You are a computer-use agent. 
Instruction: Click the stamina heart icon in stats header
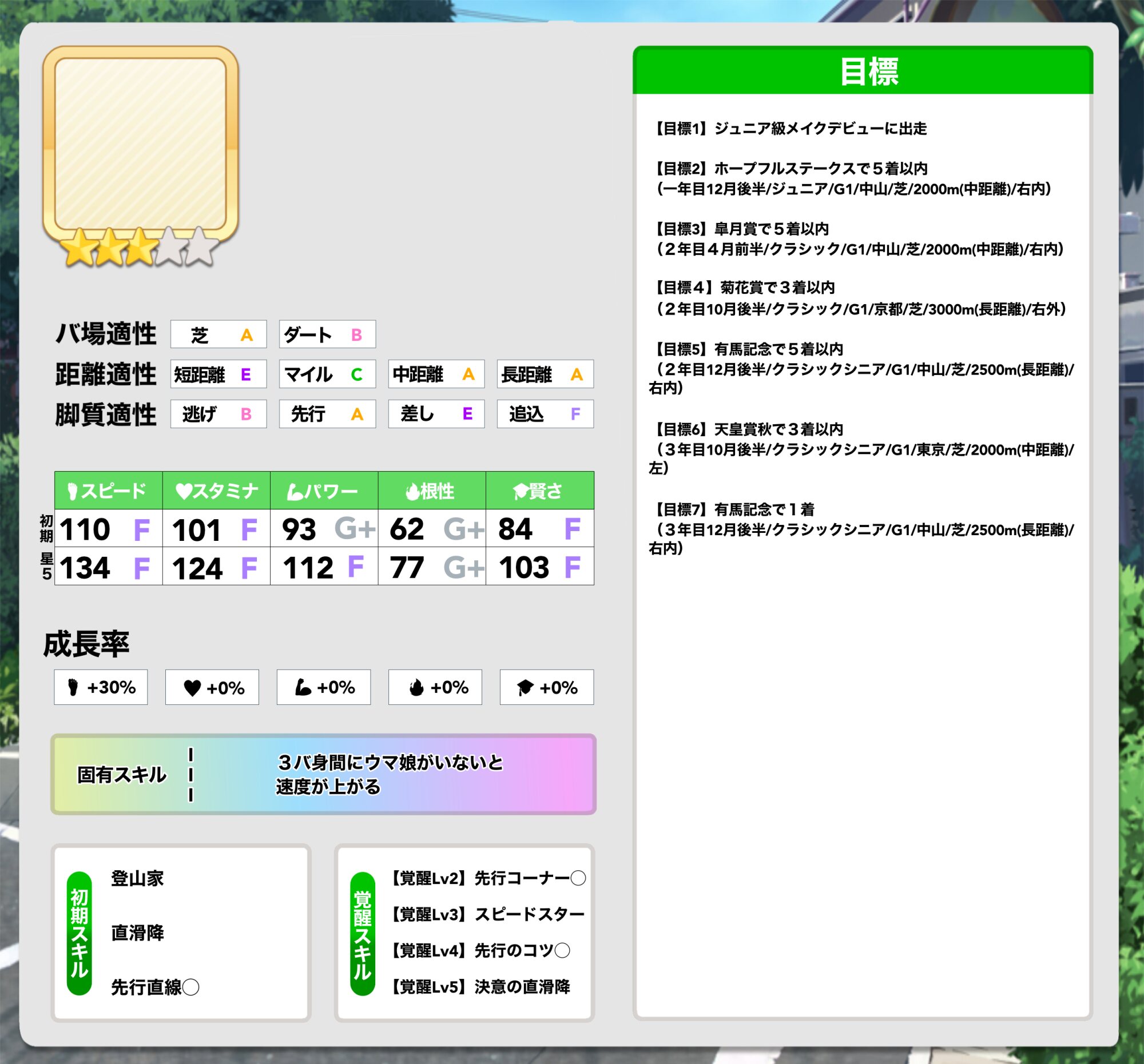coord(183,491)
